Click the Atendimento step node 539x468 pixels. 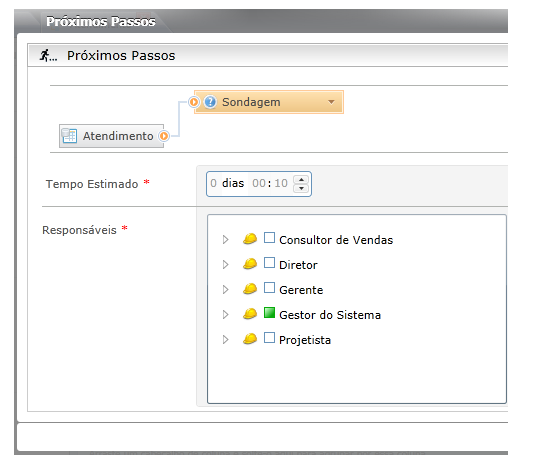click(111, 136)
